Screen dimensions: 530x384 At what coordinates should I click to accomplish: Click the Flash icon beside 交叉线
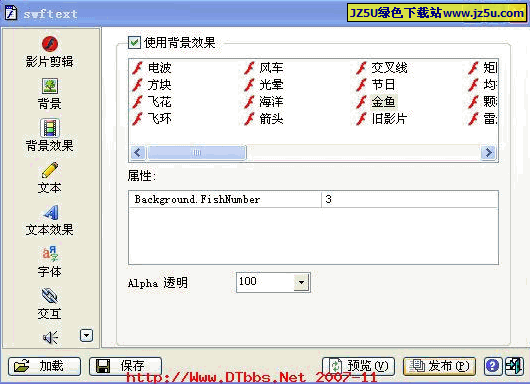point(361,68)
